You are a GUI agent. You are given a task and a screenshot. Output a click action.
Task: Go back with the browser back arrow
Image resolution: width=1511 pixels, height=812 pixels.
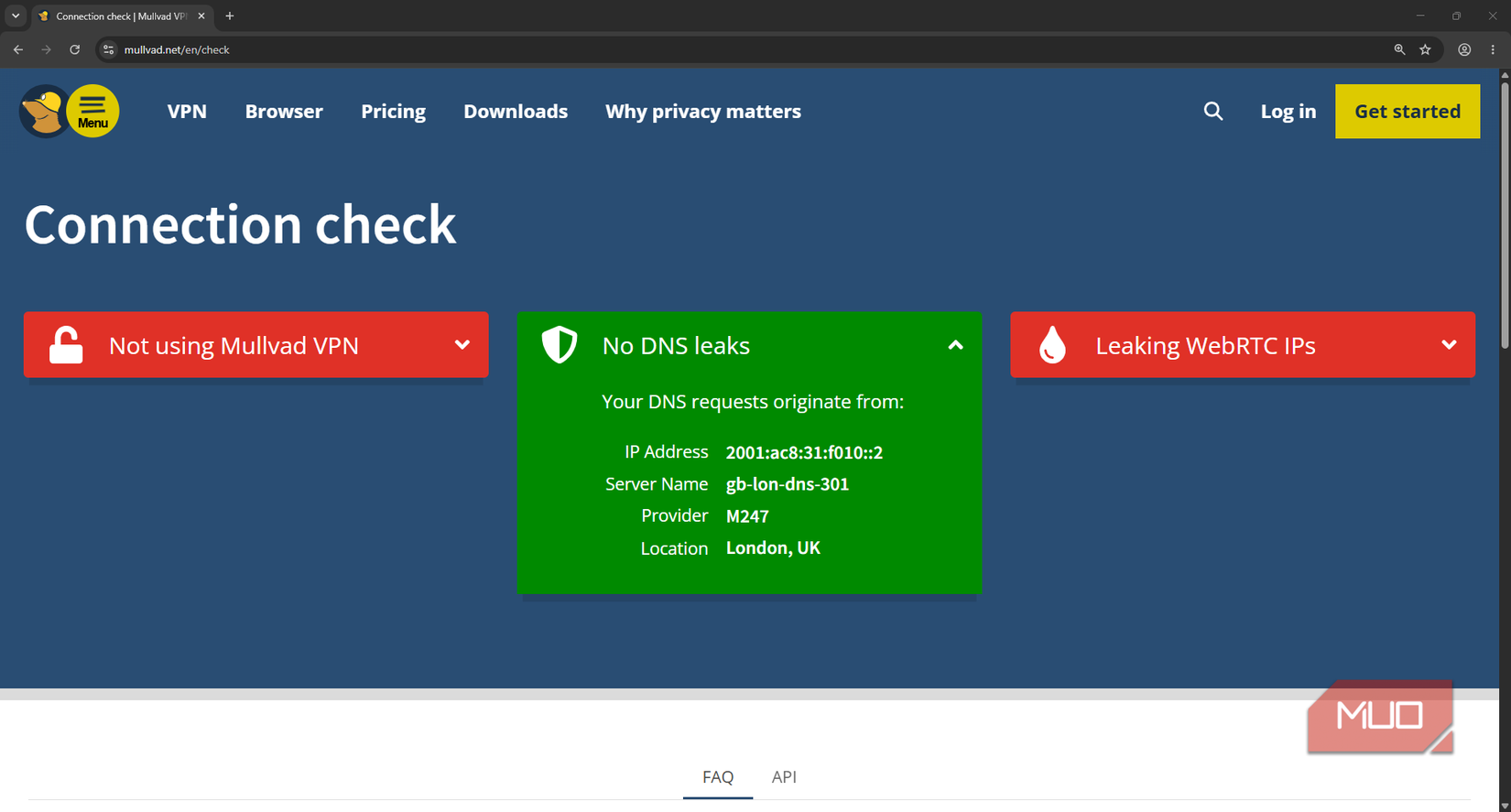click(18, 49)
